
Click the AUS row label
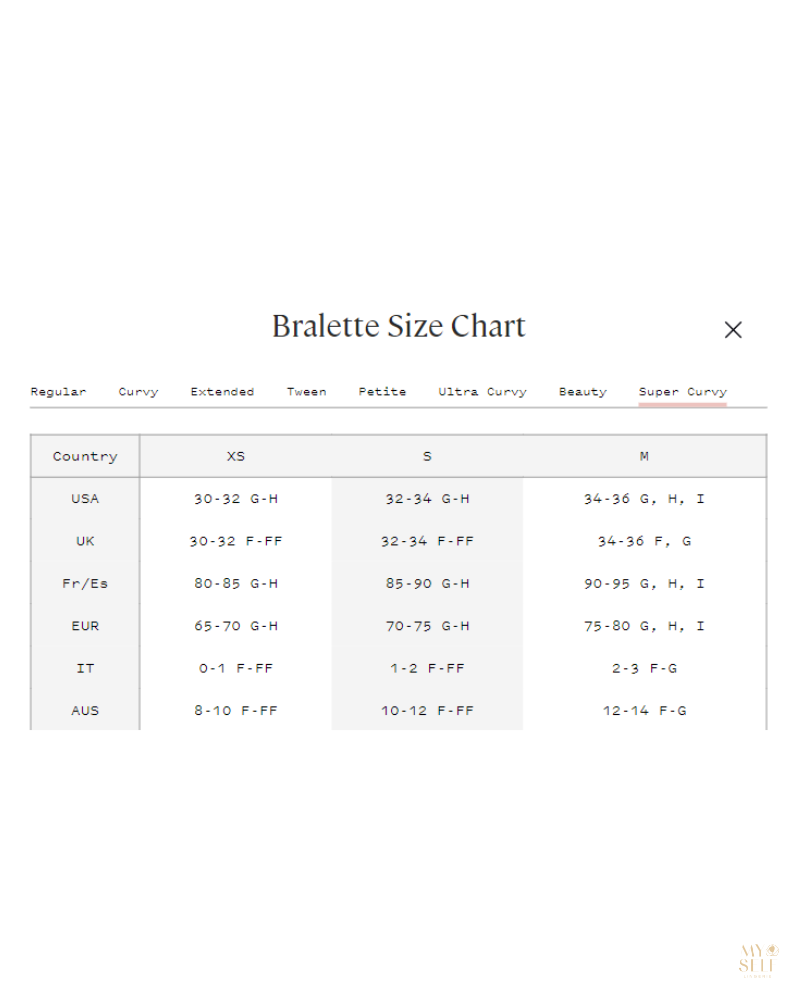point(85,711)
